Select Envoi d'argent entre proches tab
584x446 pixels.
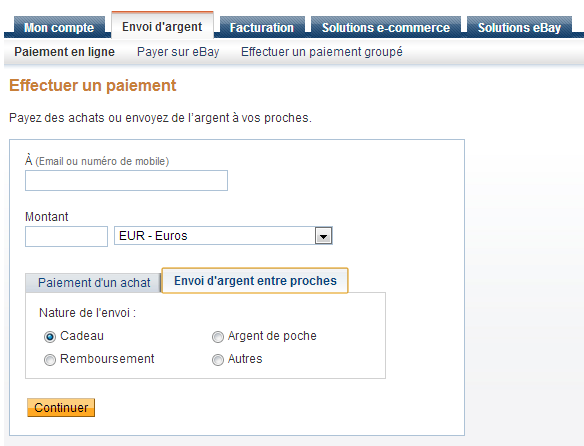tap(255, 281)
